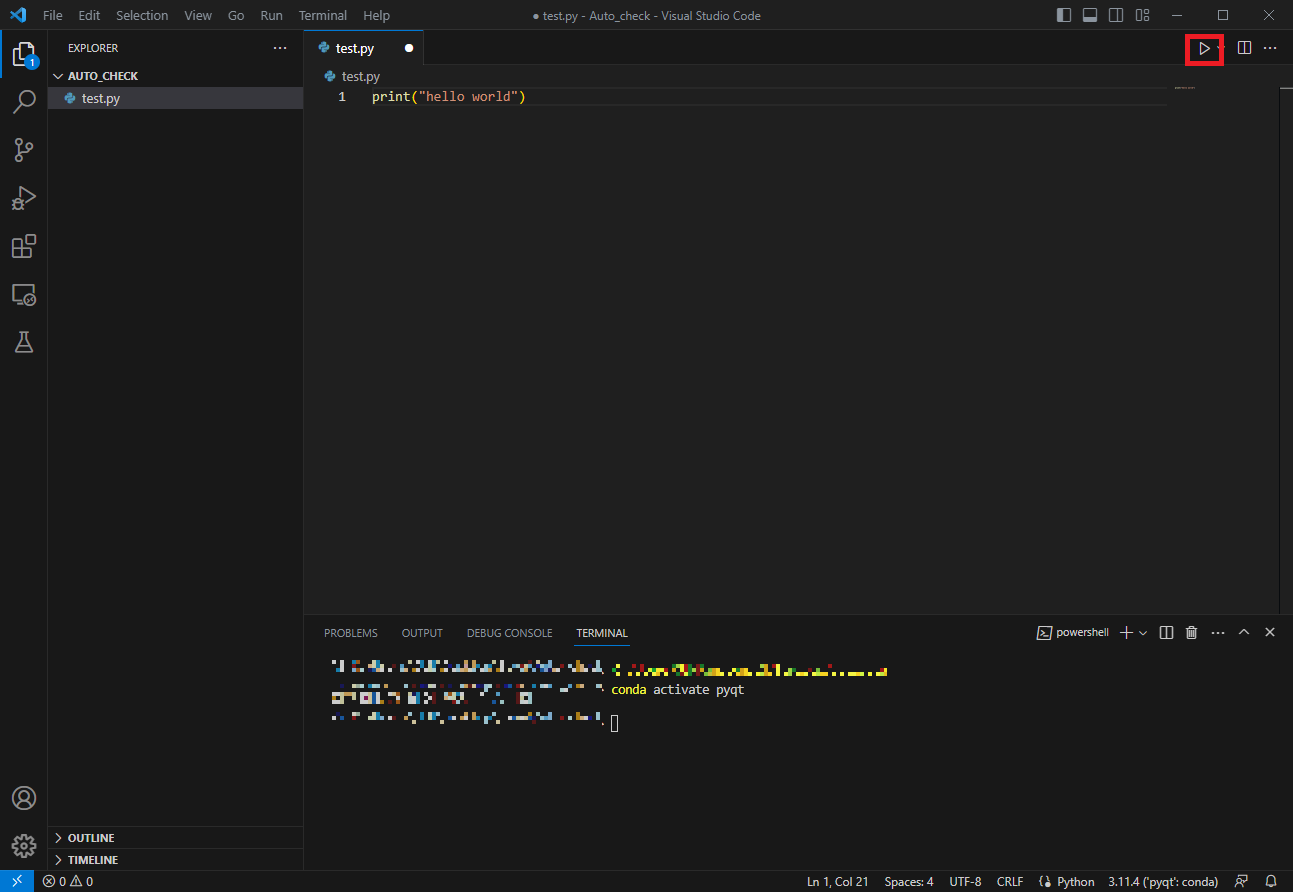Change file encoding UTF-8
1293x892 pixels.
click(966, 881)
